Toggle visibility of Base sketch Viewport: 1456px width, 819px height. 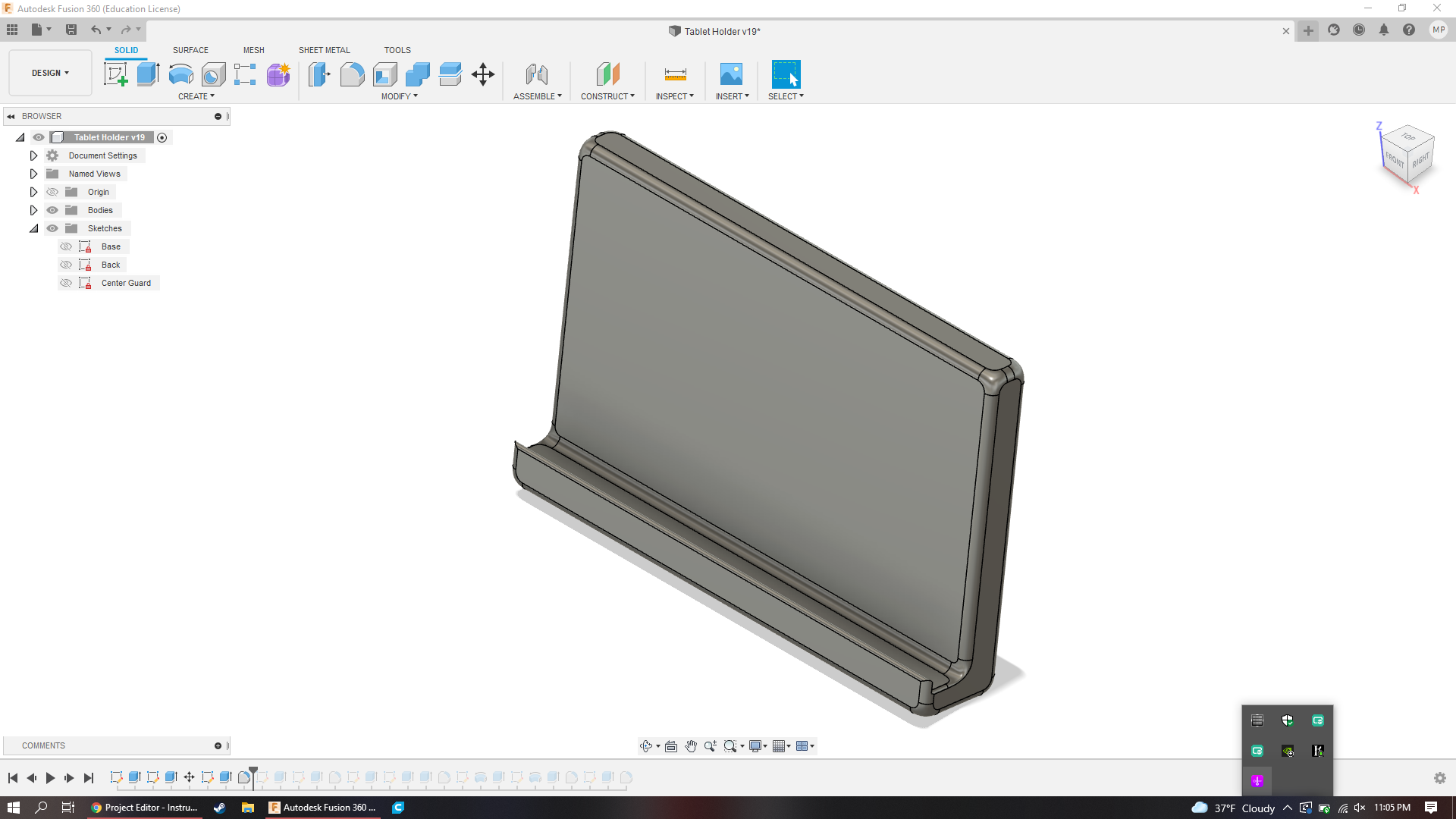point(67,246)
